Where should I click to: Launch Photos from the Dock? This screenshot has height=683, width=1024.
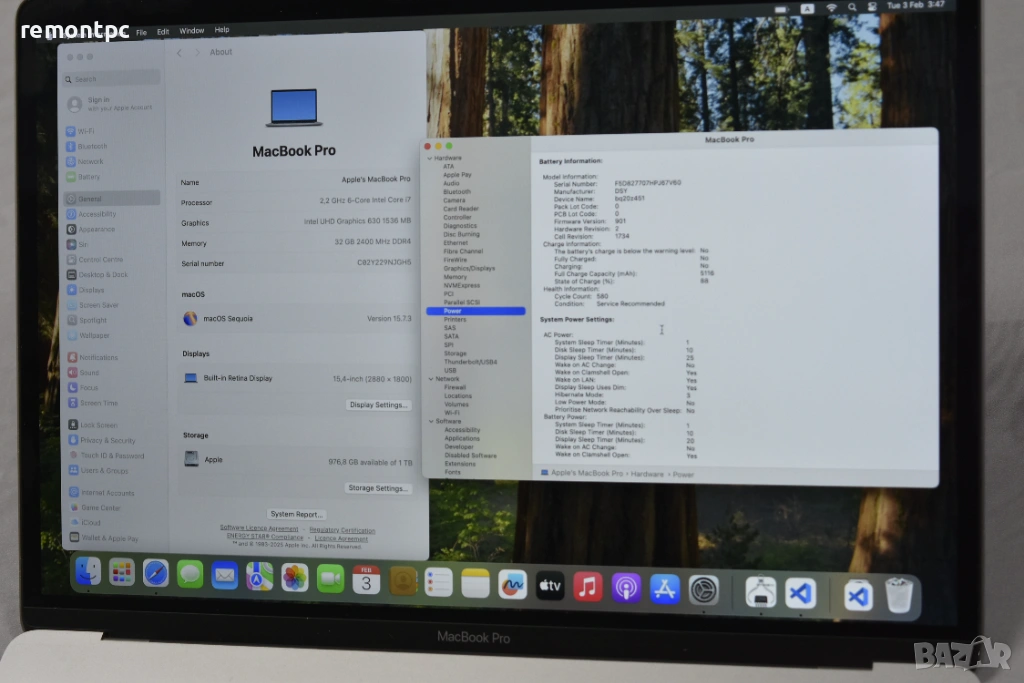click(294, 577)
